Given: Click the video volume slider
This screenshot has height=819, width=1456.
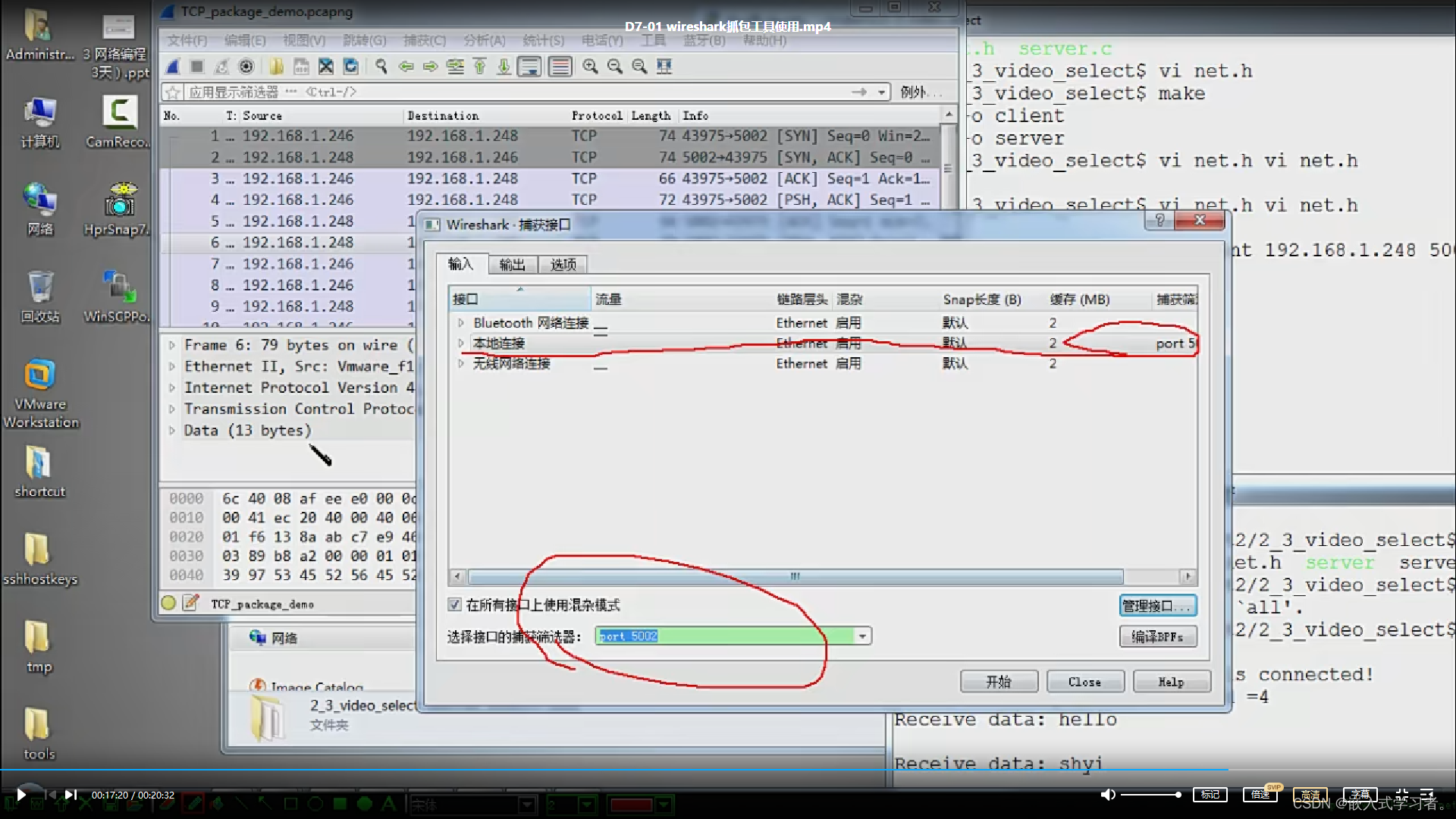Looking at the screenshot, I should (x=1150, y=795).
